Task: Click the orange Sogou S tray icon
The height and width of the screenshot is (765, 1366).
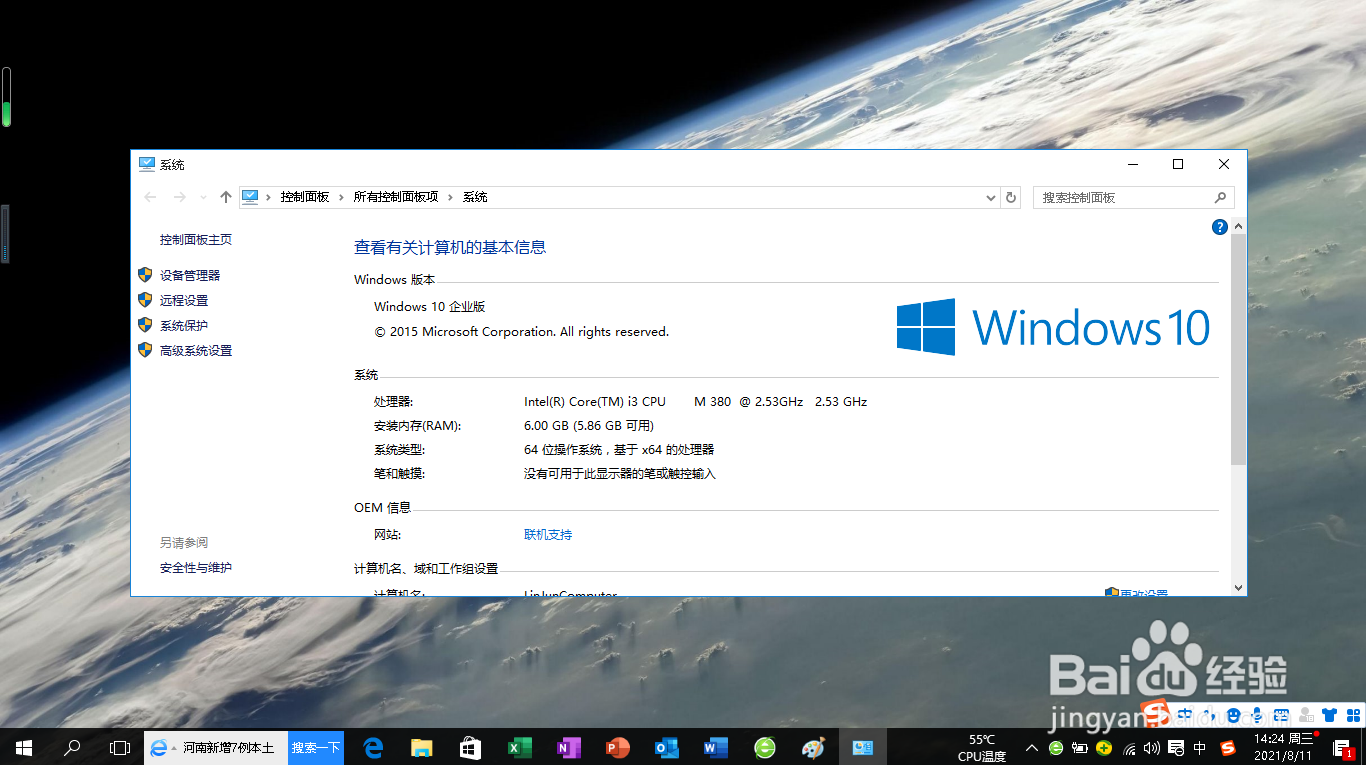Action: click(x=1228, y=748)
